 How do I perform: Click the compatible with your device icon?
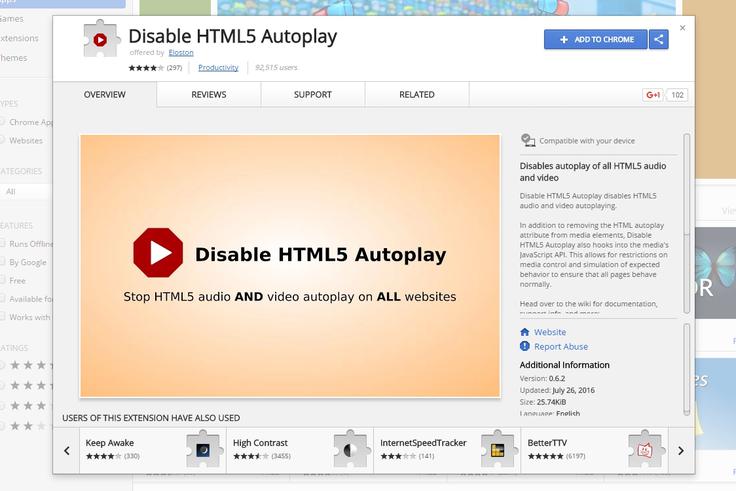pos(528,140)
